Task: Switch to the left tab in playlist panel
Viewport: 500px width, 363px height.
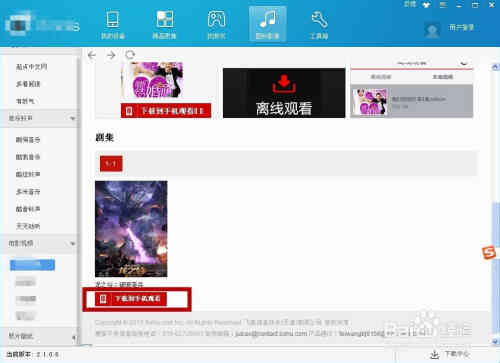Action: [x=381, y=77]
